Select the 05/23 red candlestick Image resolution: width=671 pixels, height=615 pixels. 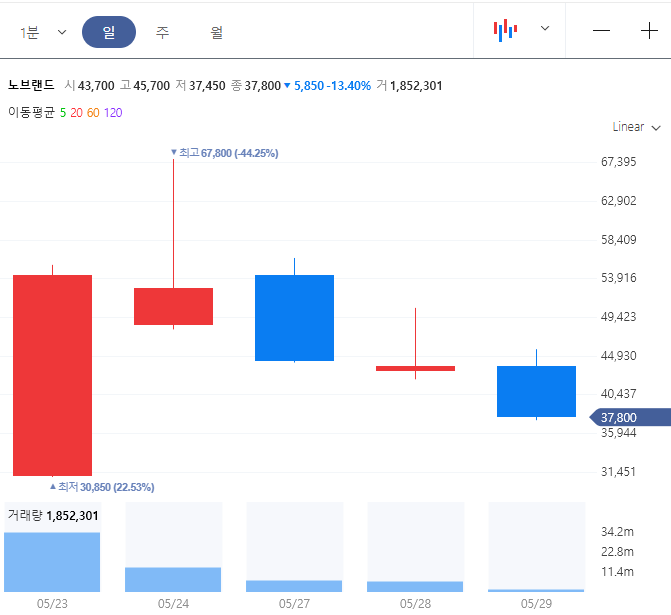(x=53, y=375)
